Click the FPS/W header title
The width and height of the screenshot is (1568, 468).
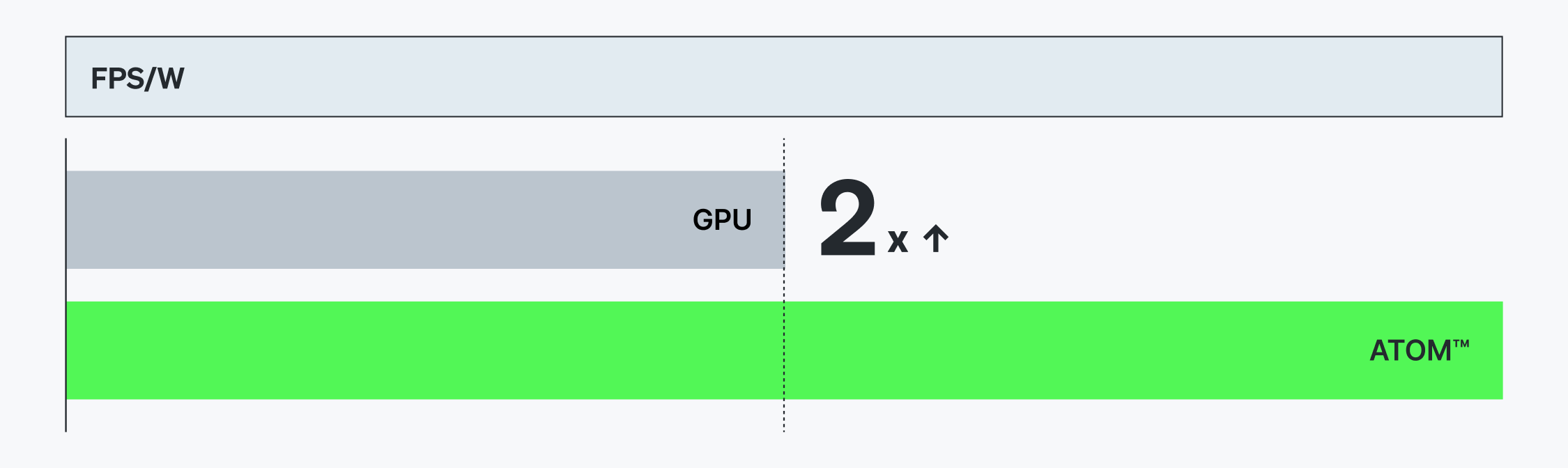point(137,79)
